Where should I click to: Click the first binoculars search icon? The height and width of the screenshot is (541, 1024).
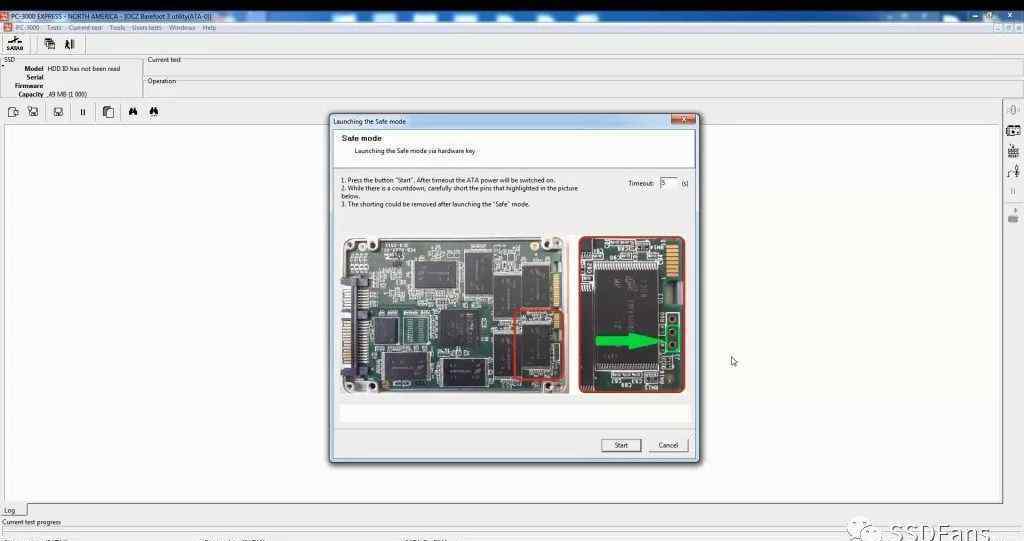(133, 112)
